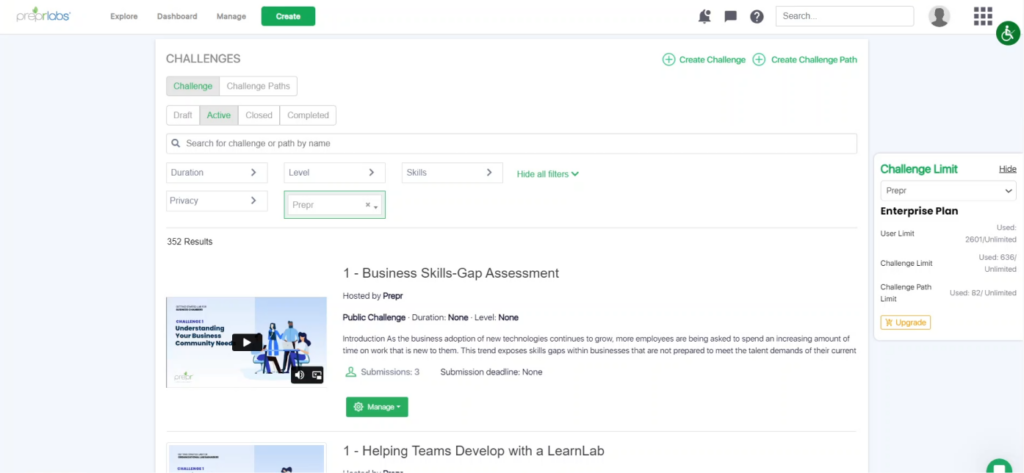
Task: Click the Prepr host name link
Action: pos(392,296)
